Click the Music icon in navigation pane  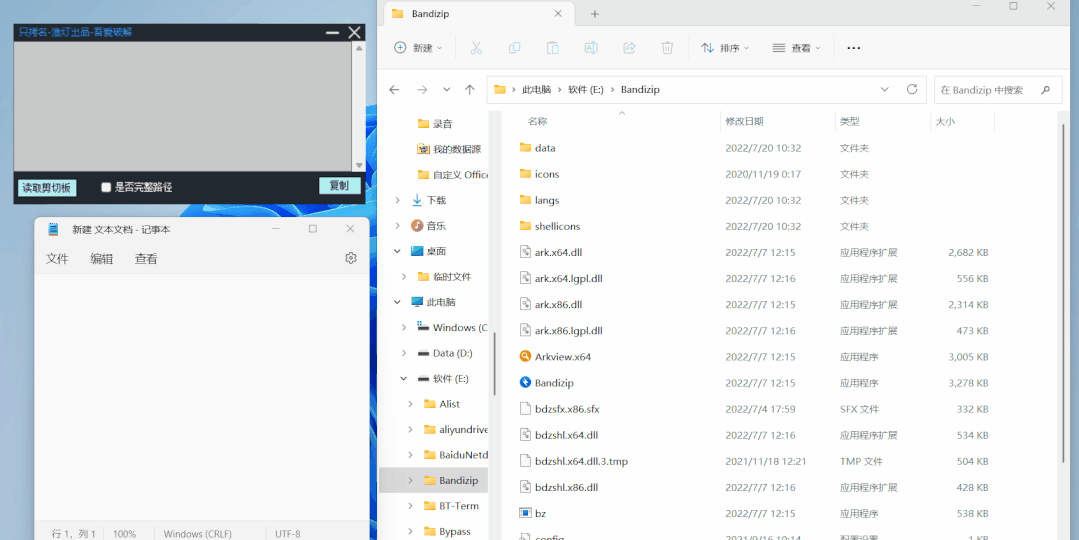pyautogui.click(x=417, y=226)
